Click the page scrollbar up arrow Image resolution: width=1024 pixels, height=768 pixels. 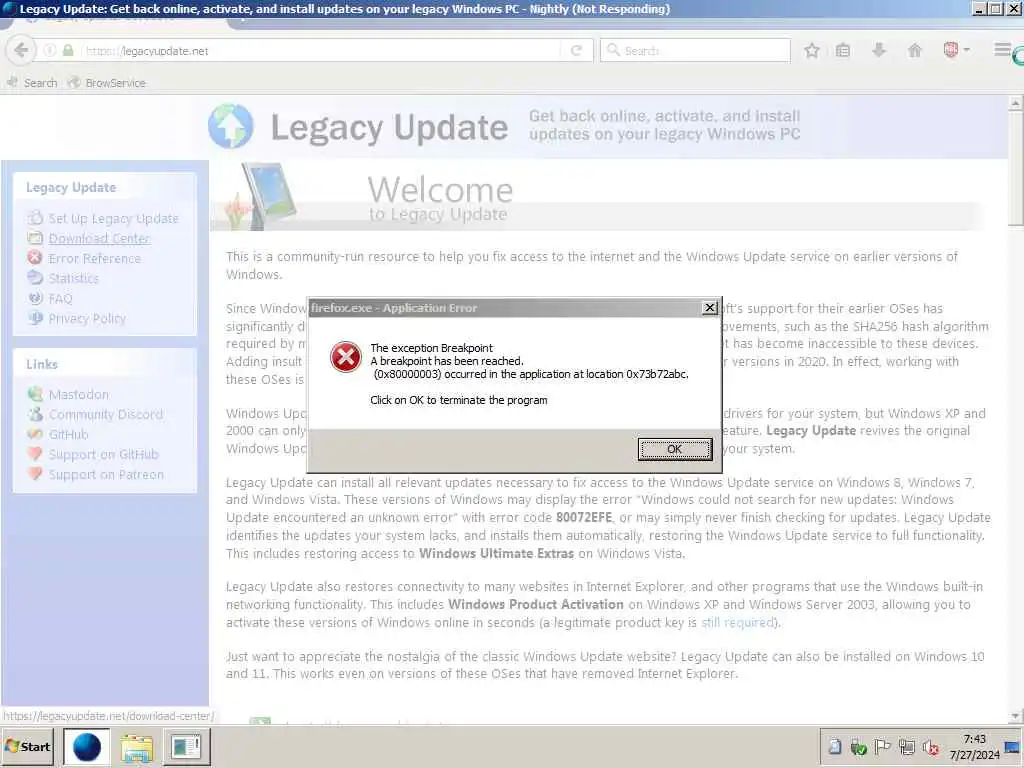point(1016,103)
